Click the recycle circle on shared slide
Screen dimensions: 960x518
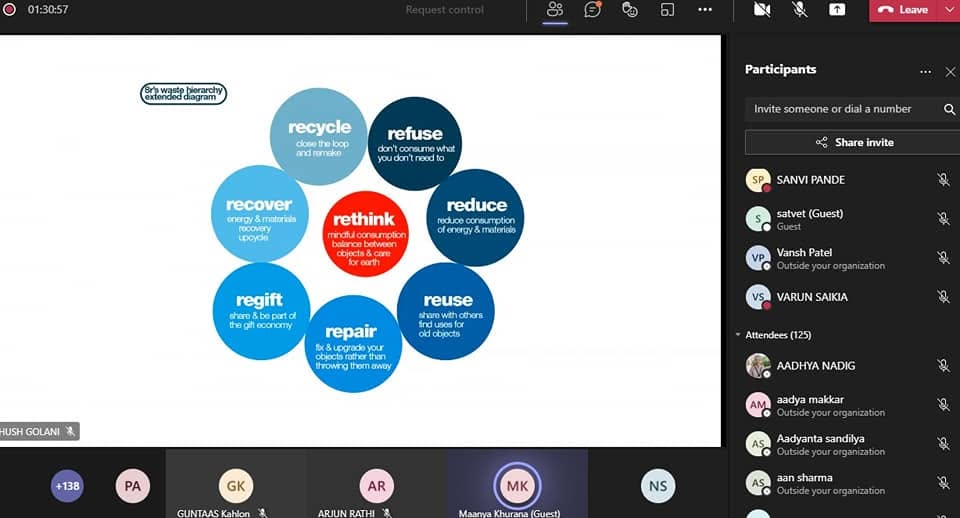(x=318, y=137)
